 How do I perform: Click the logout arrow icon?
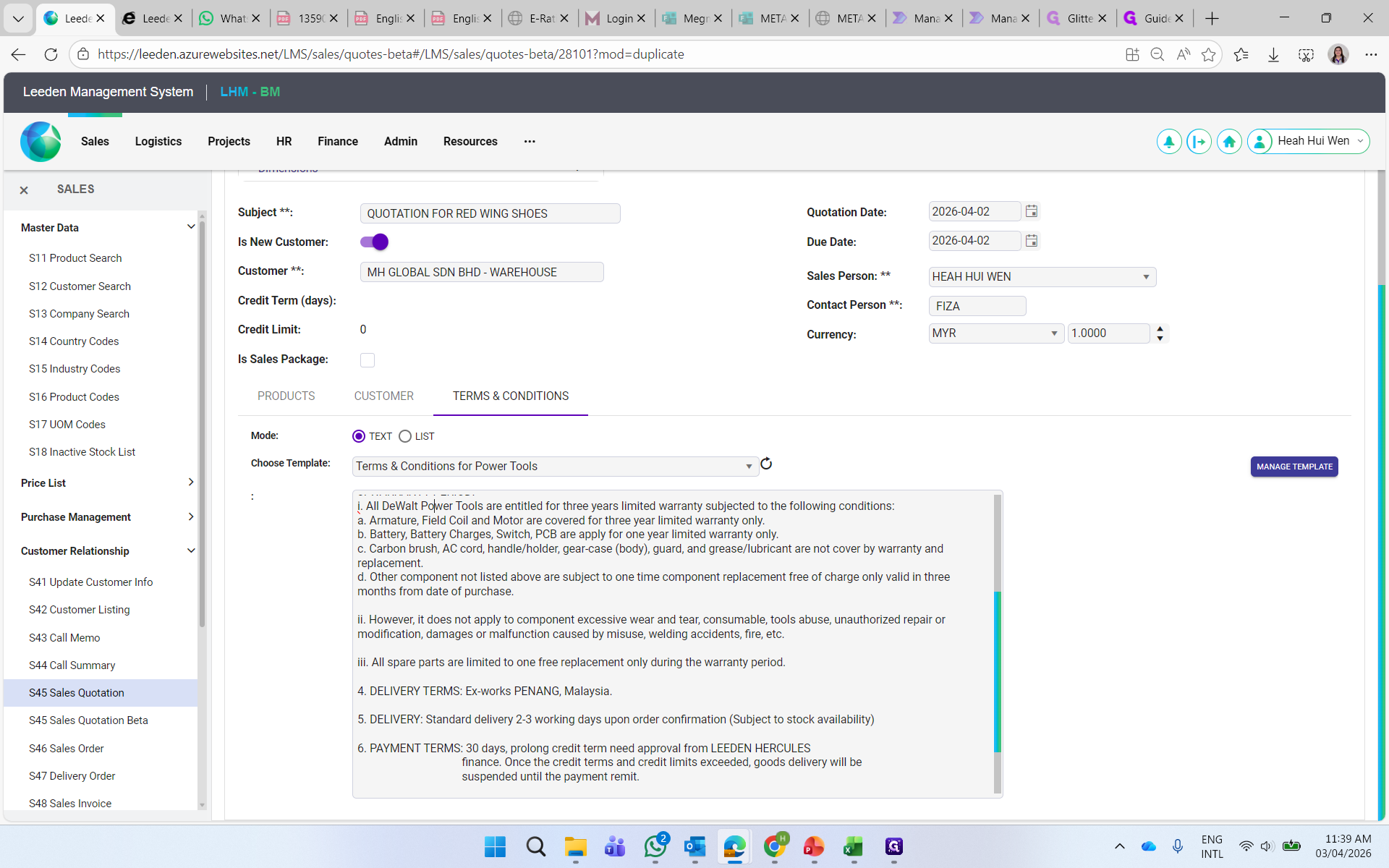[x=1199, y=142]
